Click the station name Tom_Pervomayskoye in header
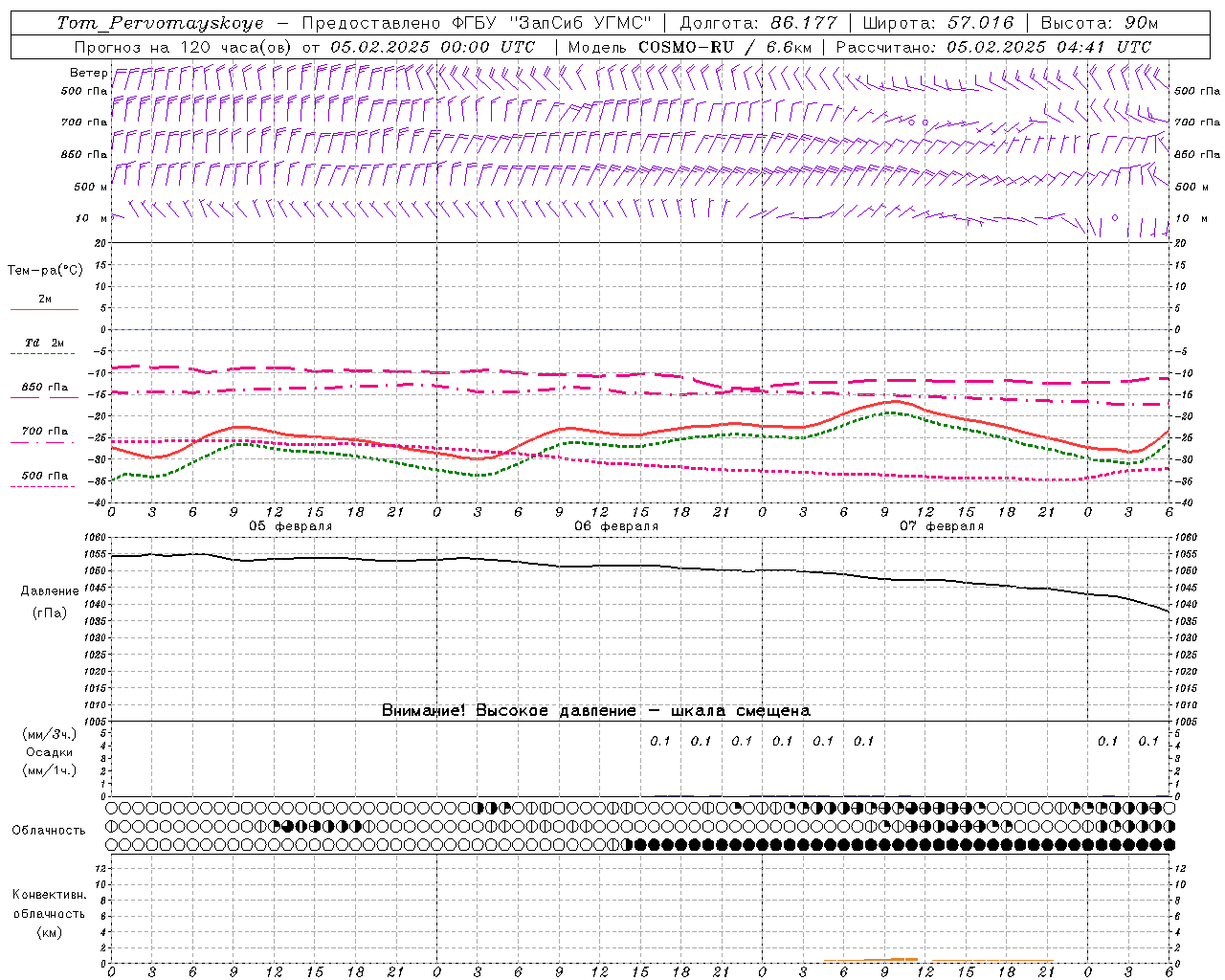Image resolution: width=1225 pixels, height=980 pixels. pyautogui.click(x=160, y=23)
